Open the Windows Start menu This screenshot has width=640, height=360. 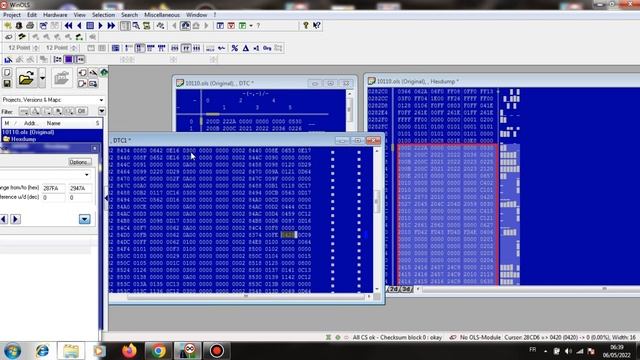(12, 351)
